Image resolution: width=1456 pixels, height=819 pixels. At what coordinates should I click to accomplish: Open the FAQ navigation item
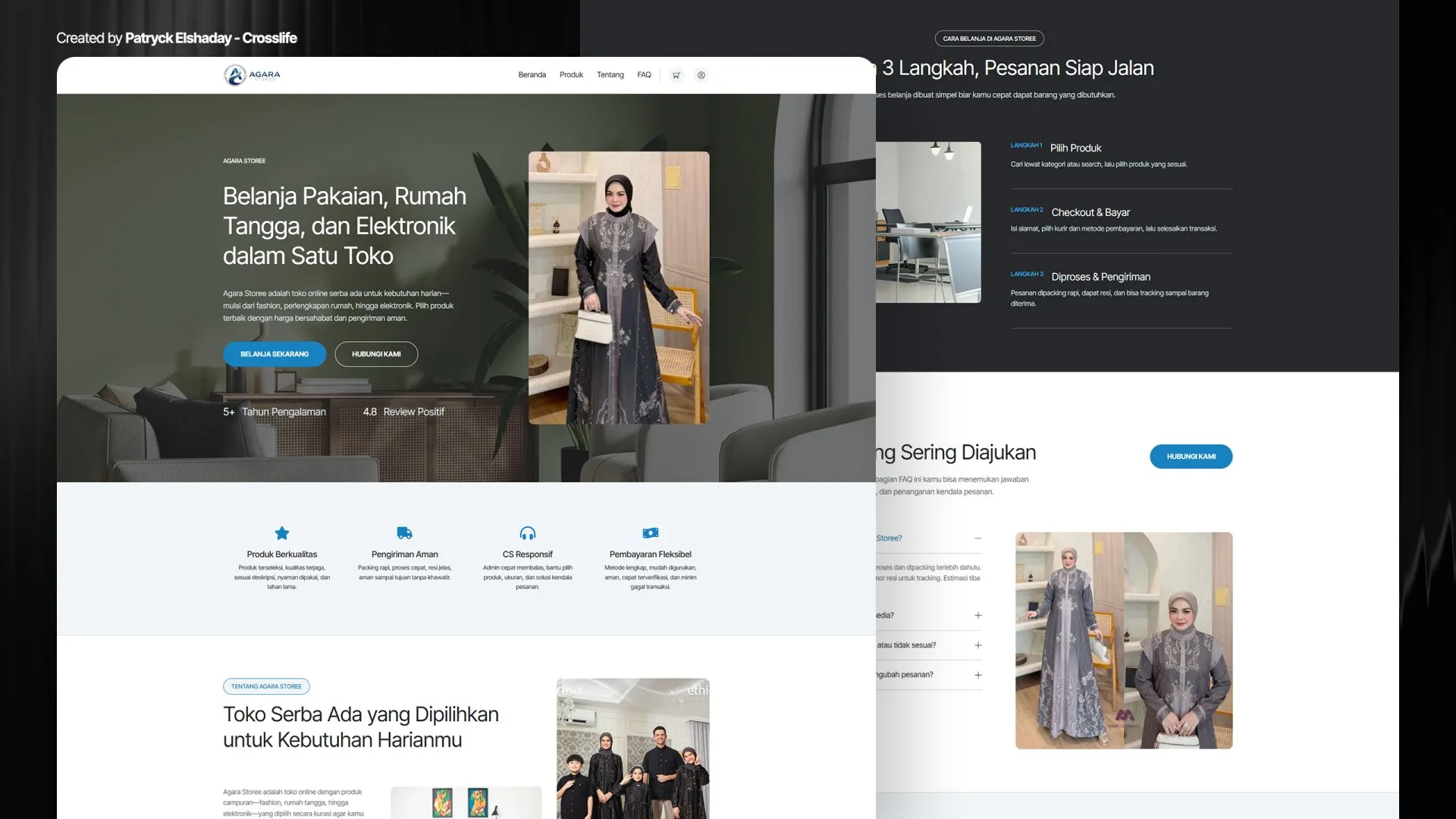645,75
